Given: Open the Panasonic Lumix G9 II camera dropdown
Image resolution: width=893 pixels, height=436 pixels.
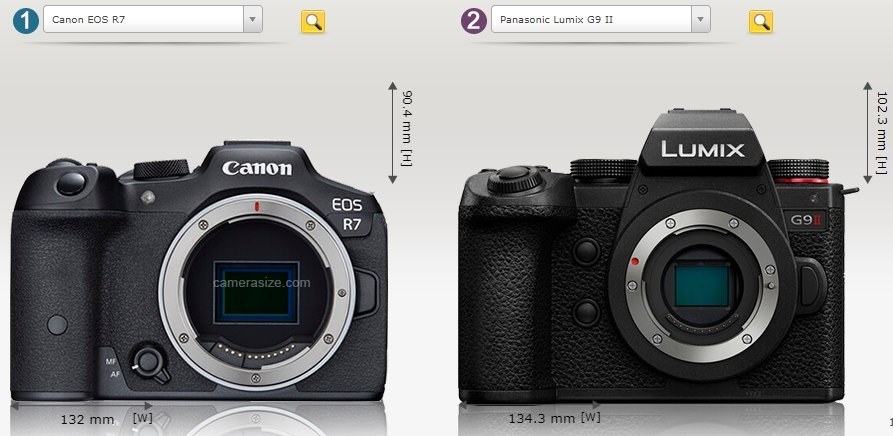Looking at the screenshot, I should click(x=600, y=19).
